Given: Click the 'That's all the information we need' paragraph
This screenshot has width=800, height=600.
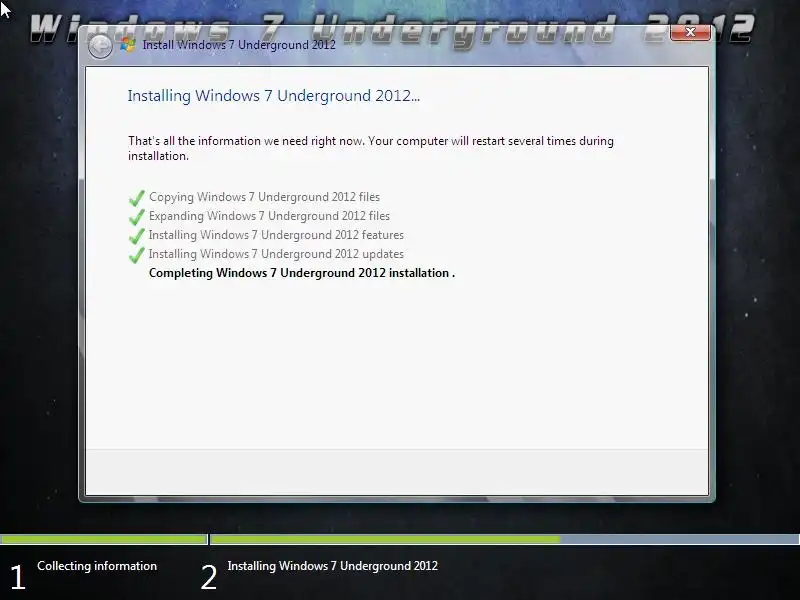Looking at the screenshot, I should click(x=371, y=148).
